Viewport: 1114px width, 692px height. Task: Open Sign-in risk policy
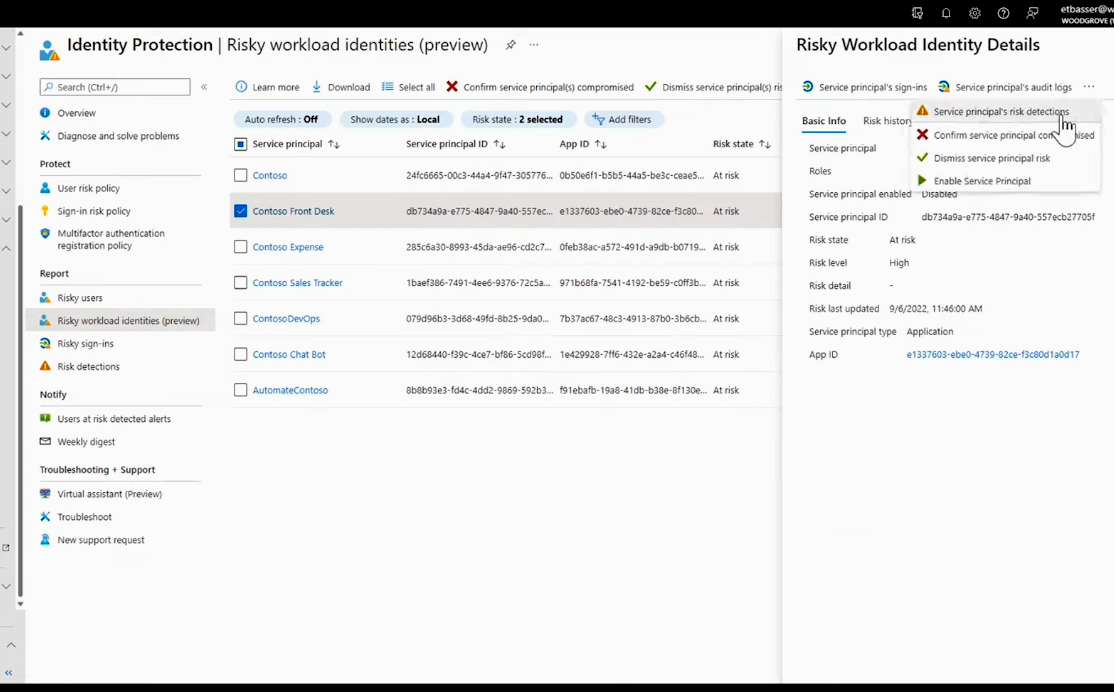pos(94,211)
